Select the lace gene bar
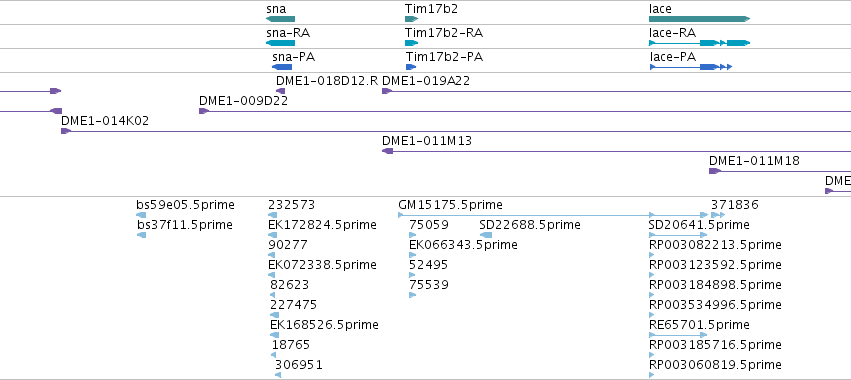The width and height of the screenshot is (851, 380). click(x=700, y=19)
